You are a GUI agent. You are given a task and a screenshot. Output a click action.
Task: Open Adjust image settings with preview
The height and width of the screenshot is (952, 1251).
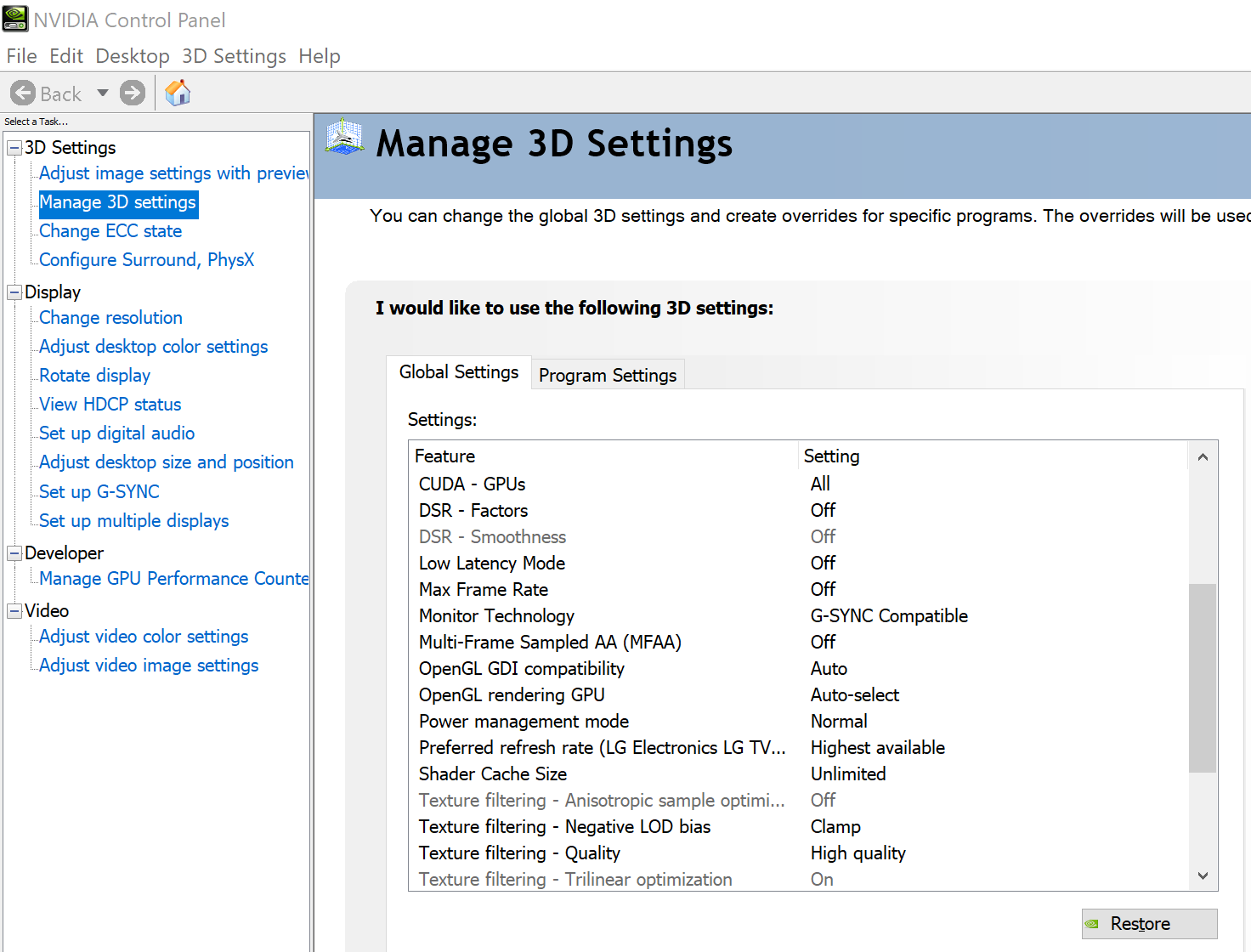pos(174,173)
